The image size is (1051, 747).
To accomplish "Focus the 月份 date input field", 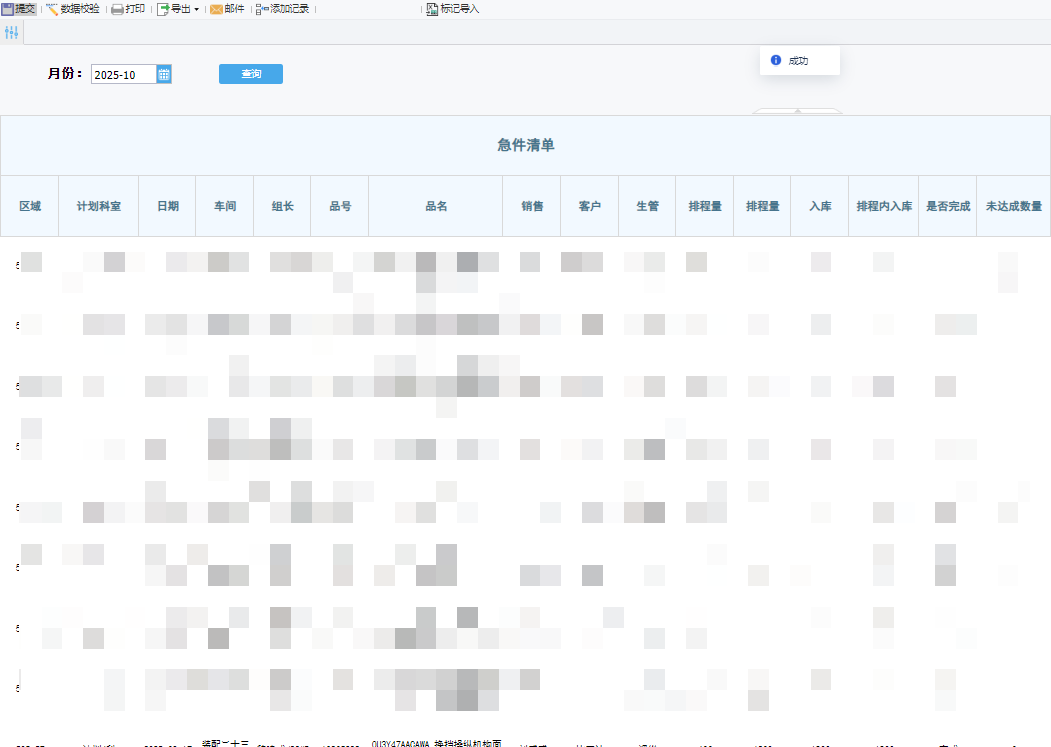I will (x=123, y=74).
